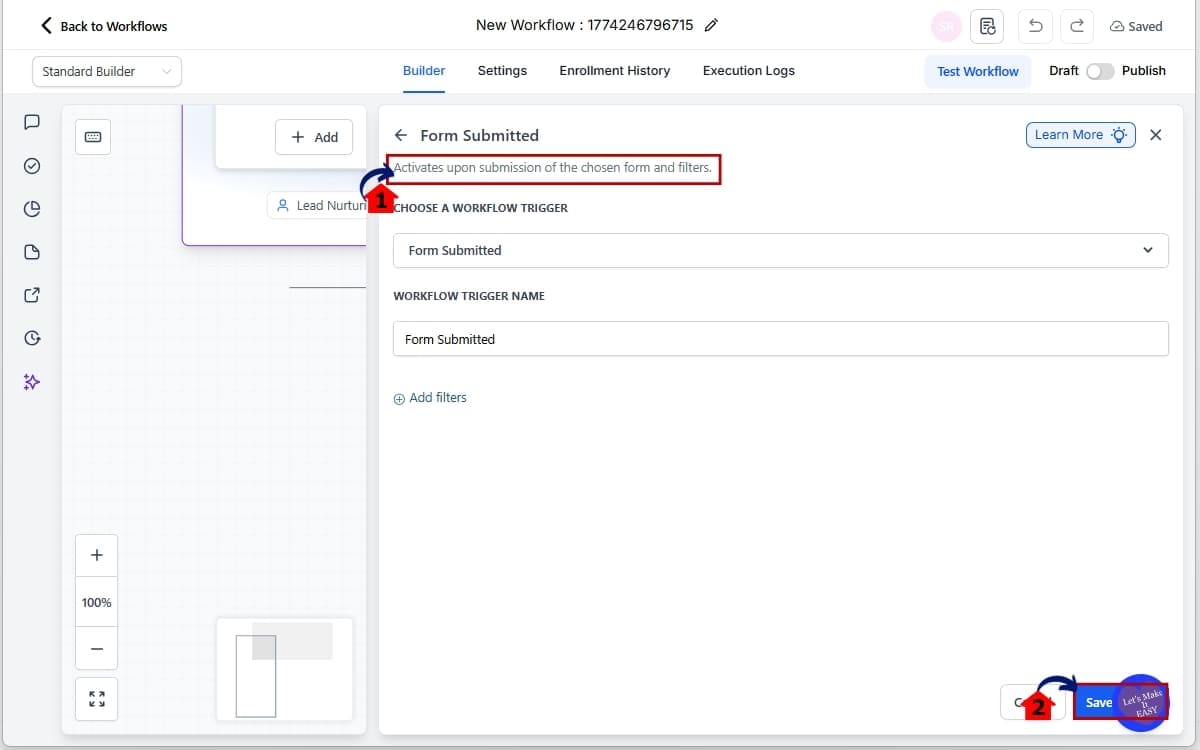The width and height of the screenshot is (1200, 750).
Task: Open the Standard Builder dropdown
Action: [106, 71]
